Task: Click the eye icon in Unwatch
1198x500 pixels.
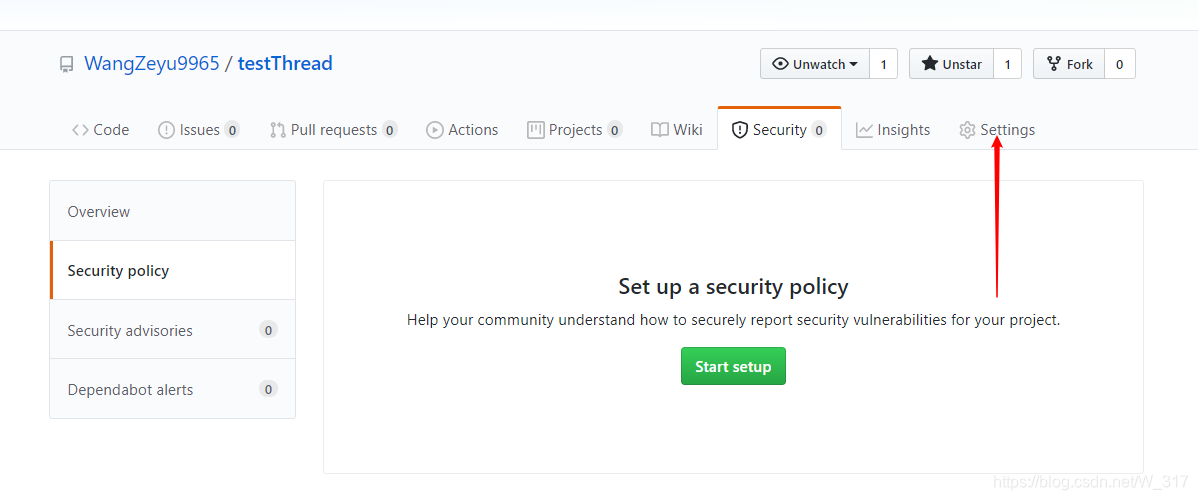Action: coord(780,64)
